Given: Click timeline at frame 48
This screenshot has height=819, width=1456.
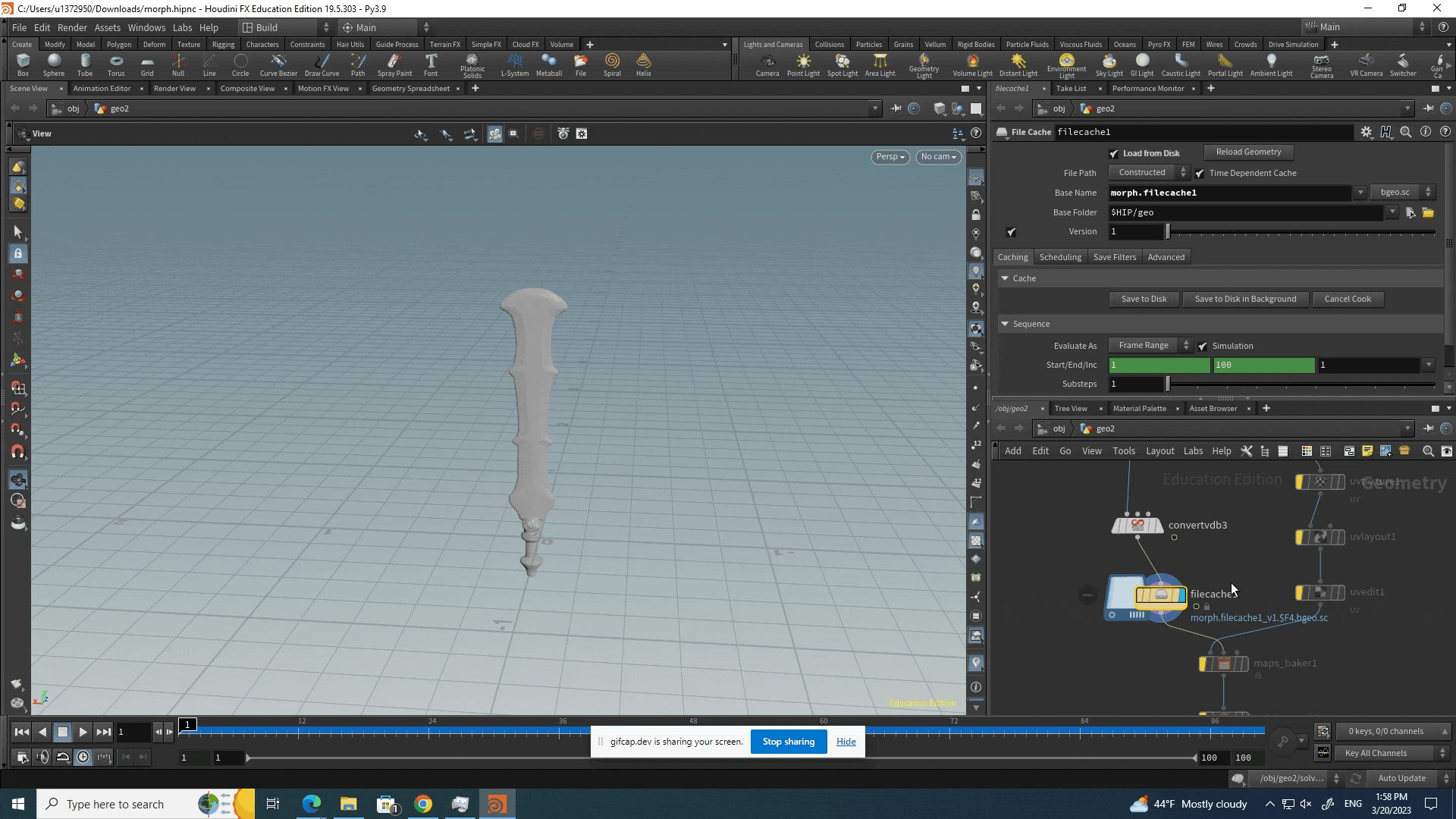Looking at the screenshot, I should tap(693, 731).
